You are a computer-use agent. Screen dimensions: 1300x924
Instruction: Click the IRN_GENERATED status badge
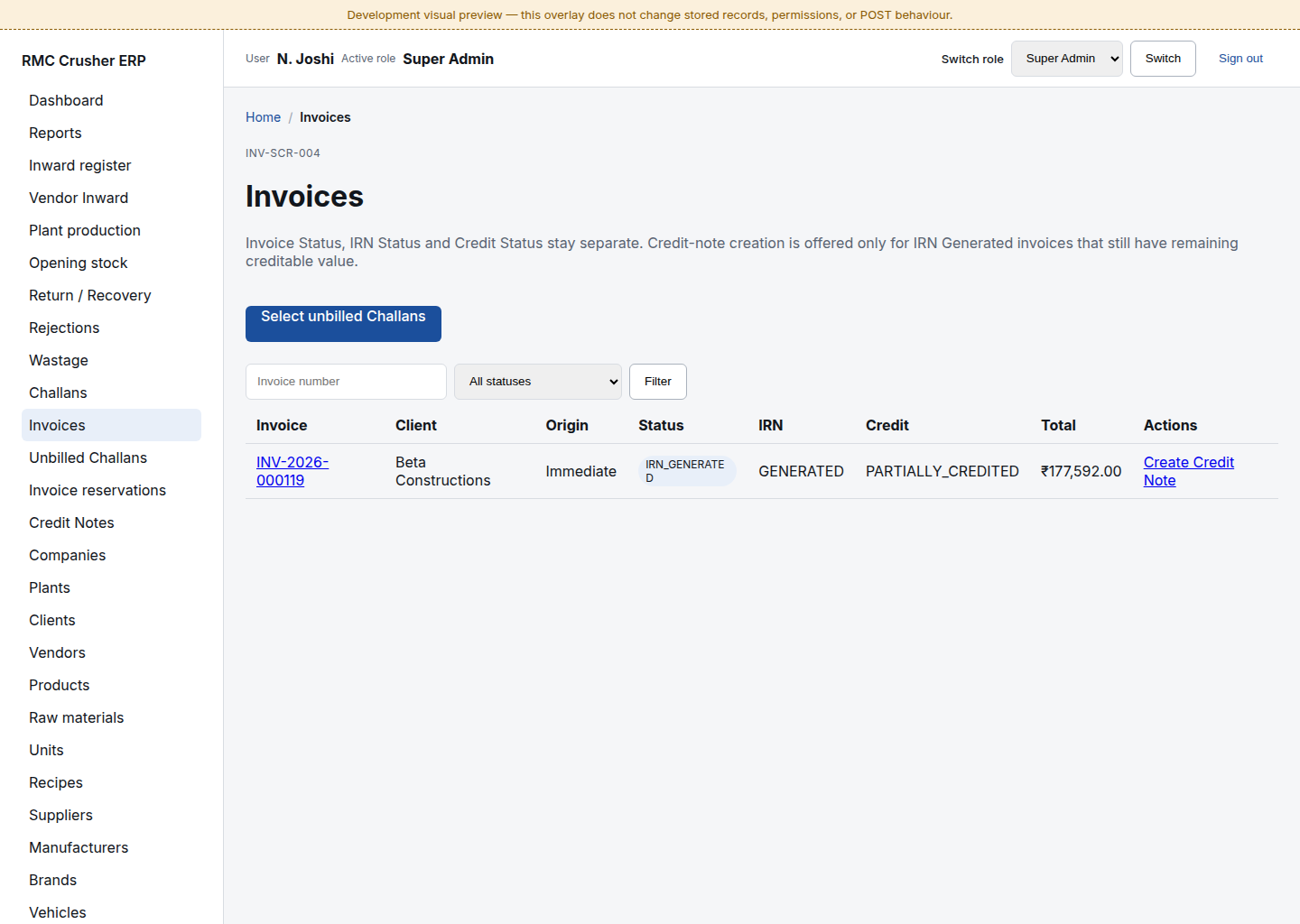point(687,471)
